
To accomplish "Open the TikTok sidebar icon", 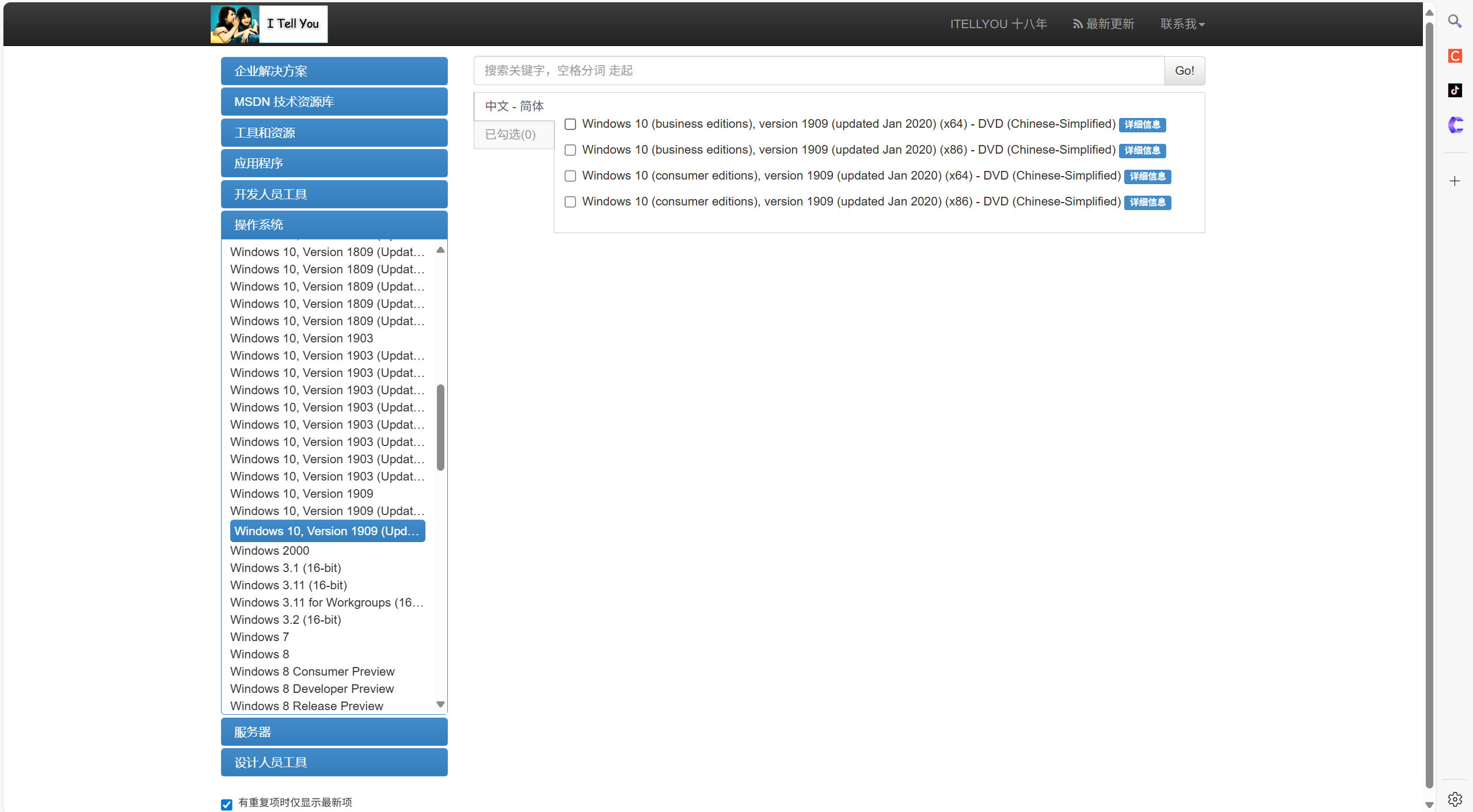I will tap(1455, 90).
